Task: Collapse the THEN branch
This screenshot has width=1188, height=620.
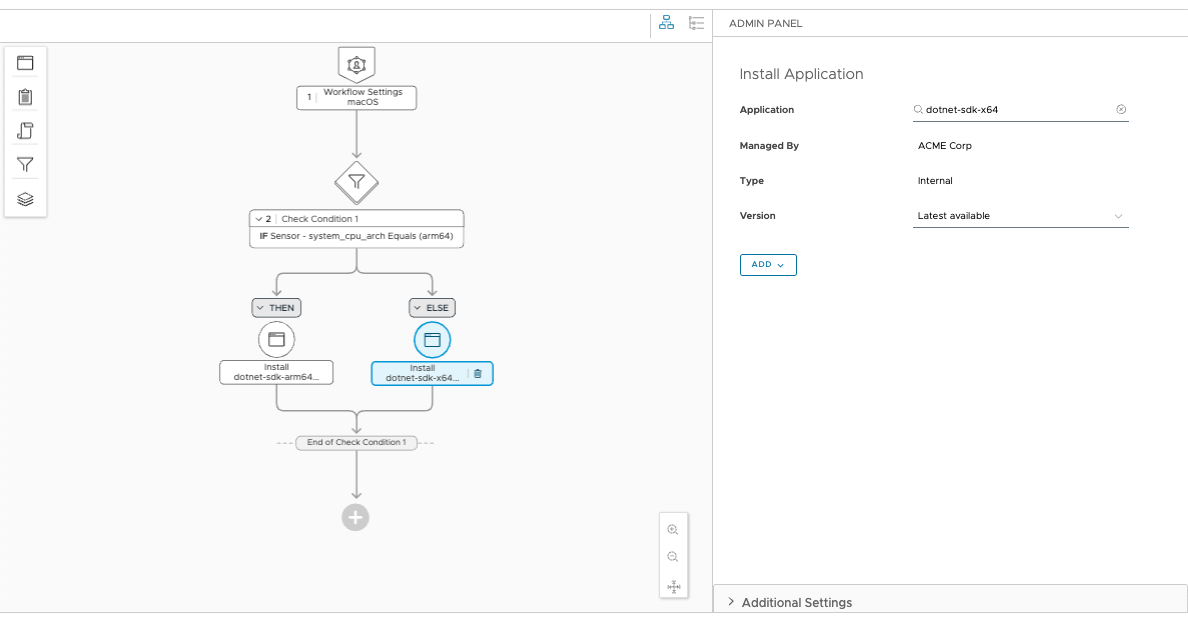Action: 276,308
